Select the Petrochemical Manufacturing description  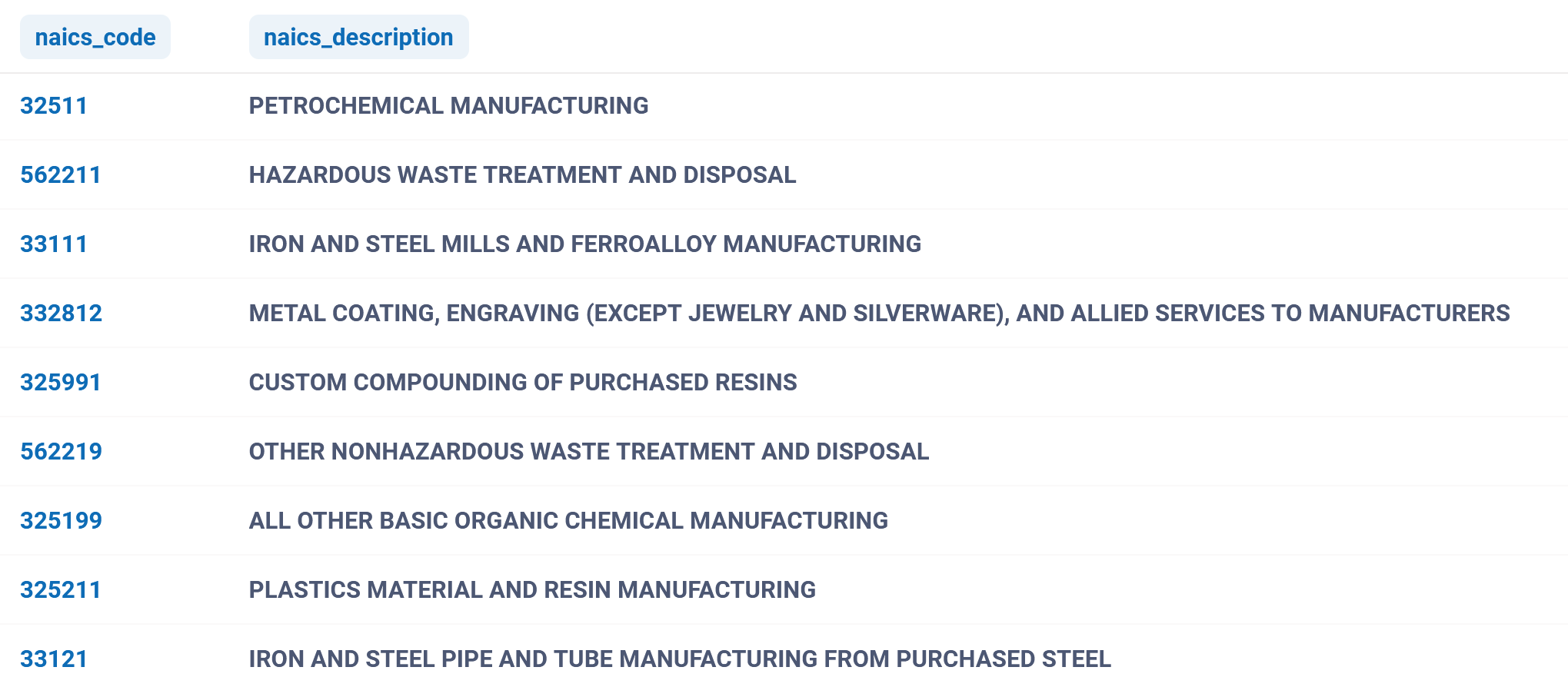pos(448,106)
